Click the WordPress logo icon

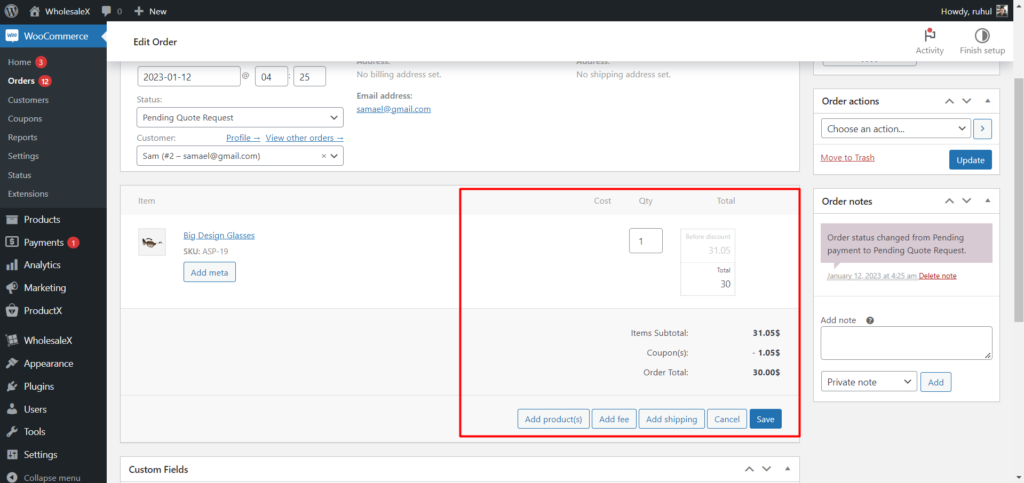(12, 11)
